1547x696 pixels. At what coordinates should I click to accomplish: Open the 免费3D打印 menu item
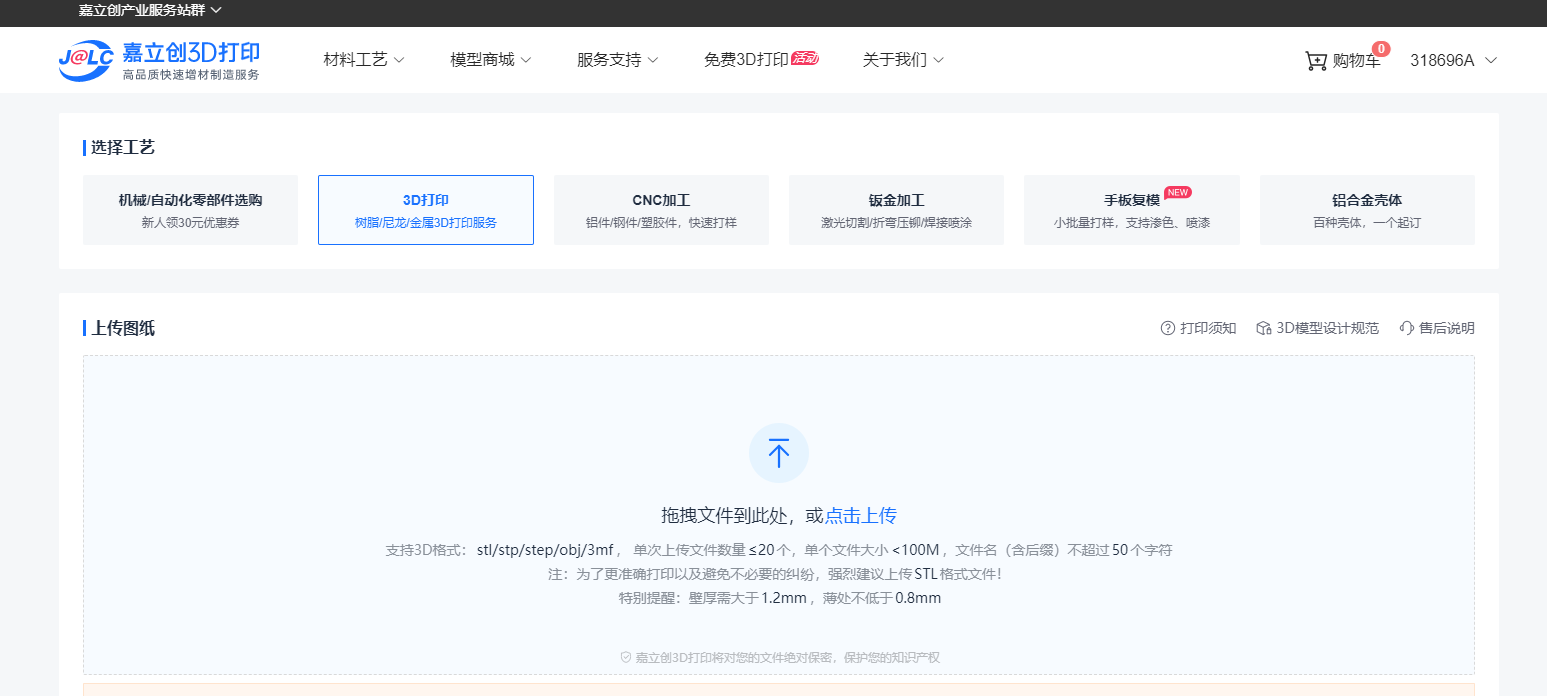[746, 60]
